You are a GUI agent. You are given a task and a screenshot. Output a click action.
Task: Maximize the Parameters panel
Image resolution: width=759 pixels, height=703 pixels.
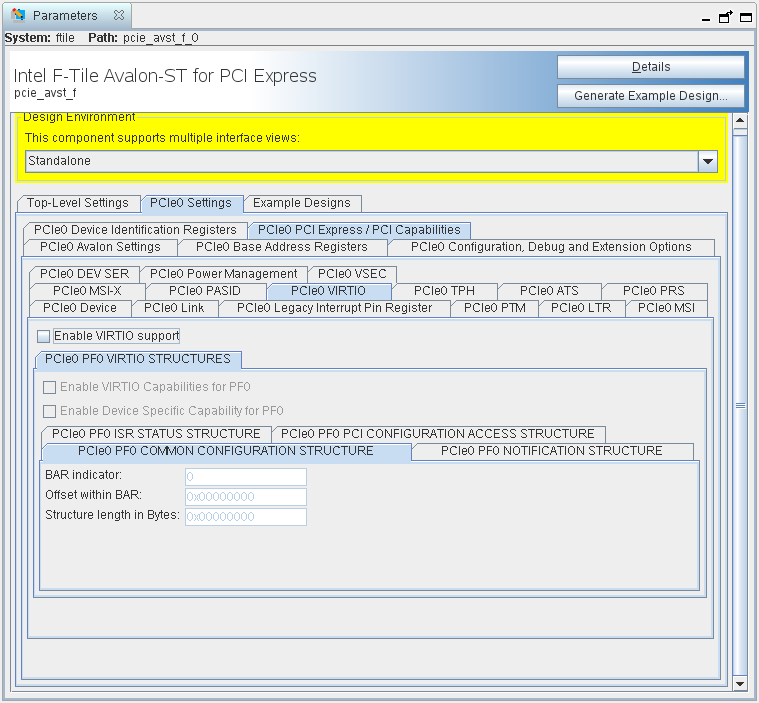(x=746, y=18)
